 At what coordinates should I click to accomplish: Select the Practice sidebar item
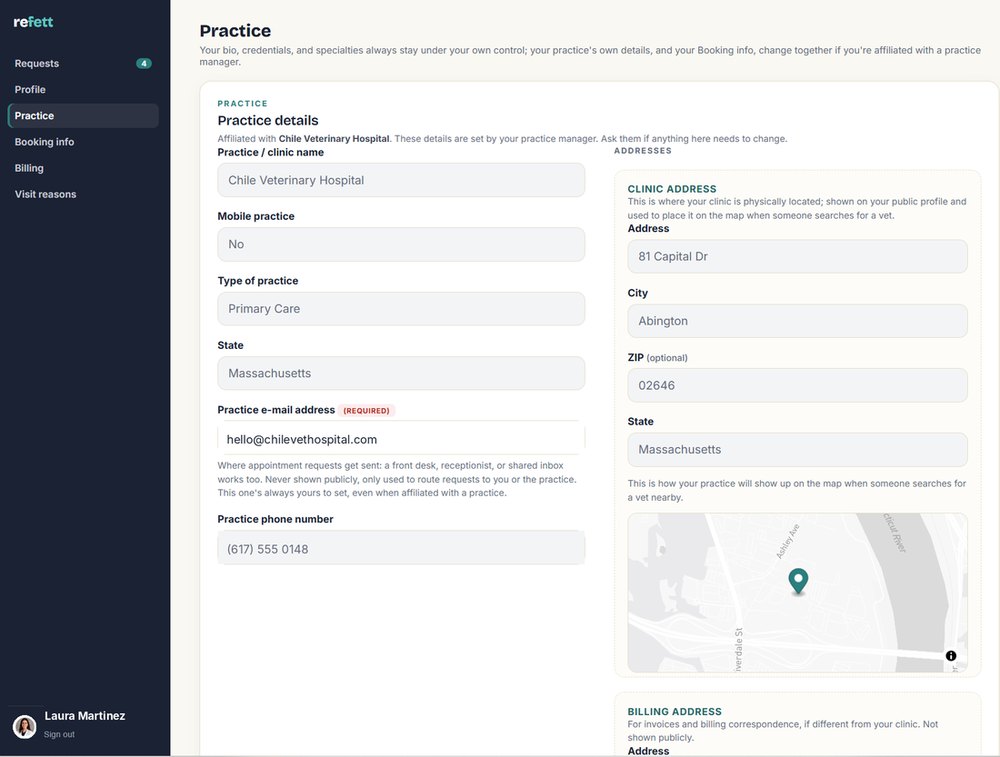pyautogui.click(x=83, y=115)
